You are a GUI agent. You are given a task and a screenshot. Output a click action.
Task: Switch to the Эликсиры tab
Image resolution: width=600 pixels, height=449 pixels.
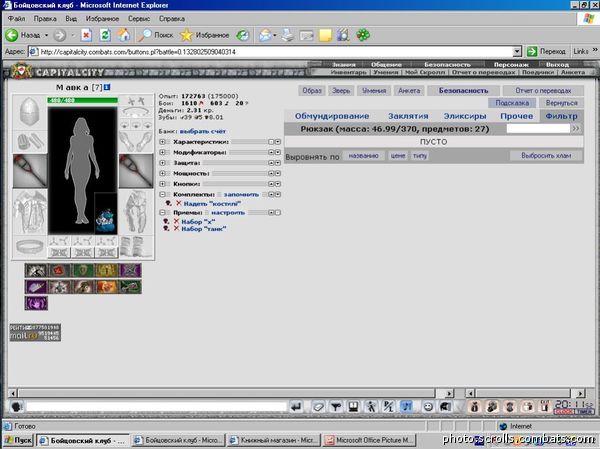coord(465,116)
